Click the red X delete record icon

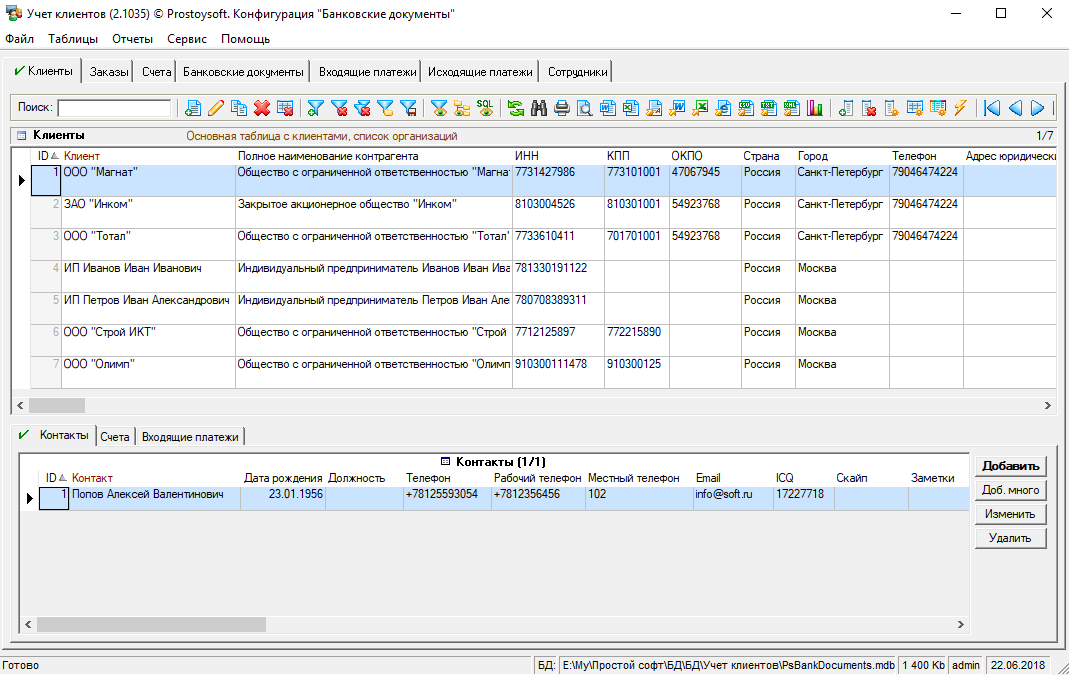click(x=262, y=108)
